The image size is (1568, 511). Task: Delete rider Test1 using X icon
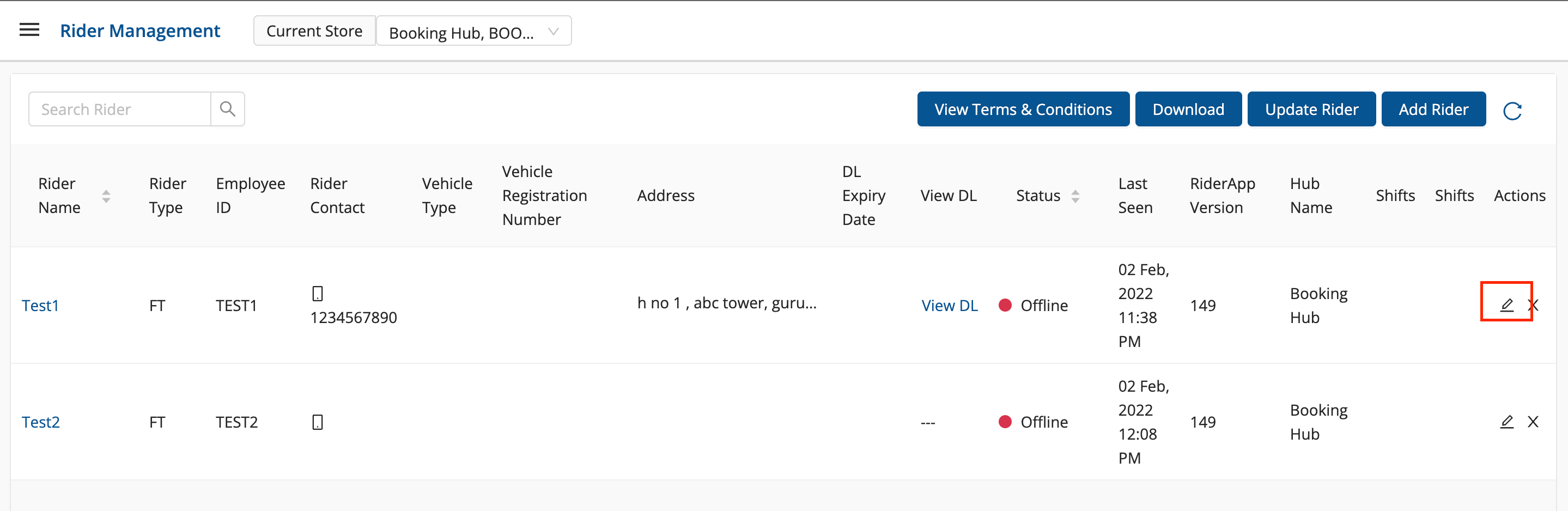coord(1533,306)
